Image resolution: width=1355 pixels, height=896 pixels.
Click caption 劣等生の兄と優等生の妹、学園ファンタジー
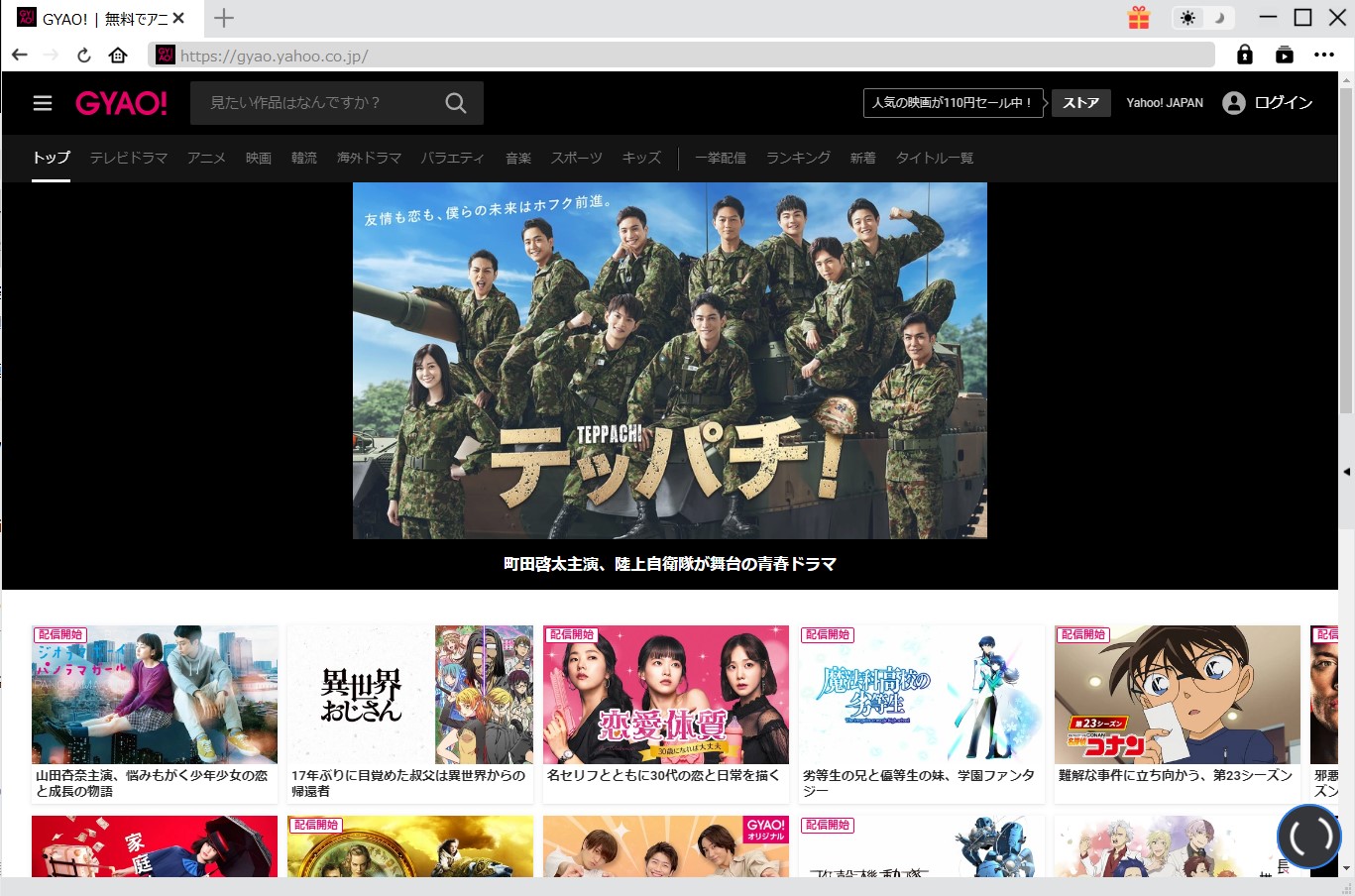(x=919, y=783)
